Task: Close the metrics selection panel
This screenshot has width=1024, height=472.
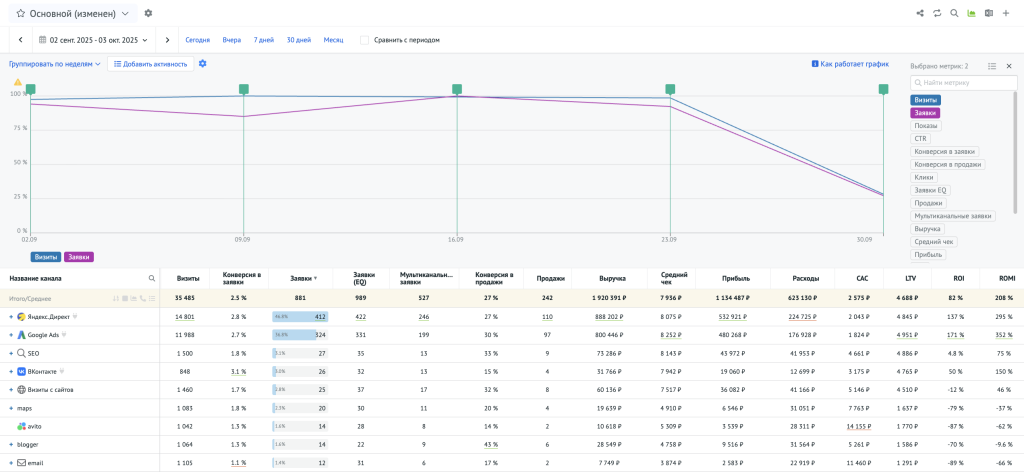Action: (x=1008, y=66)
